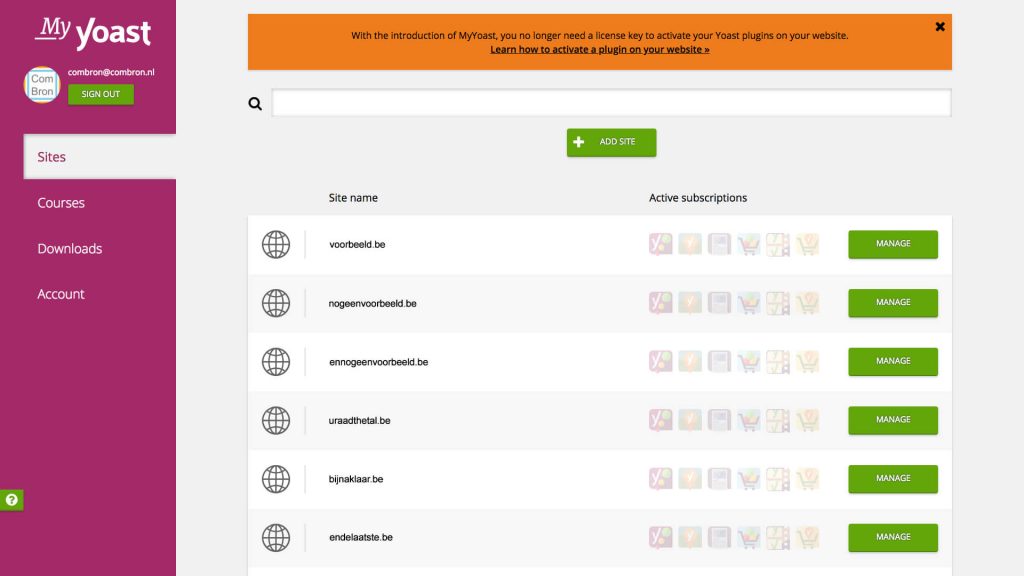Click orange Yoast subscription icon for uraadthetal.be

pos(690,421)
